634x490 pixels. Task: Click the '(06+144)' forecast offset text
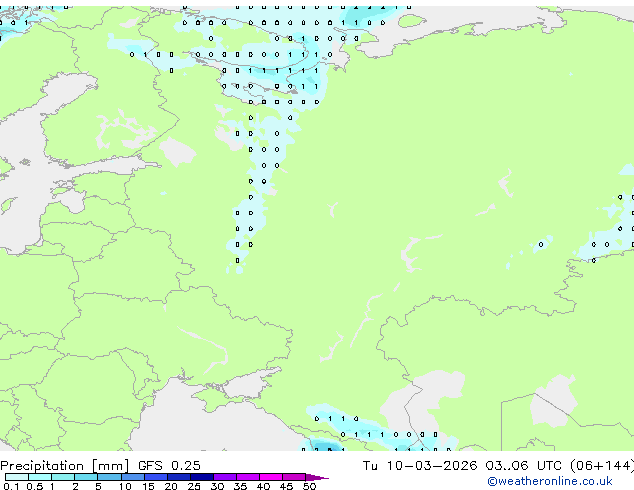tap(602, 466)
